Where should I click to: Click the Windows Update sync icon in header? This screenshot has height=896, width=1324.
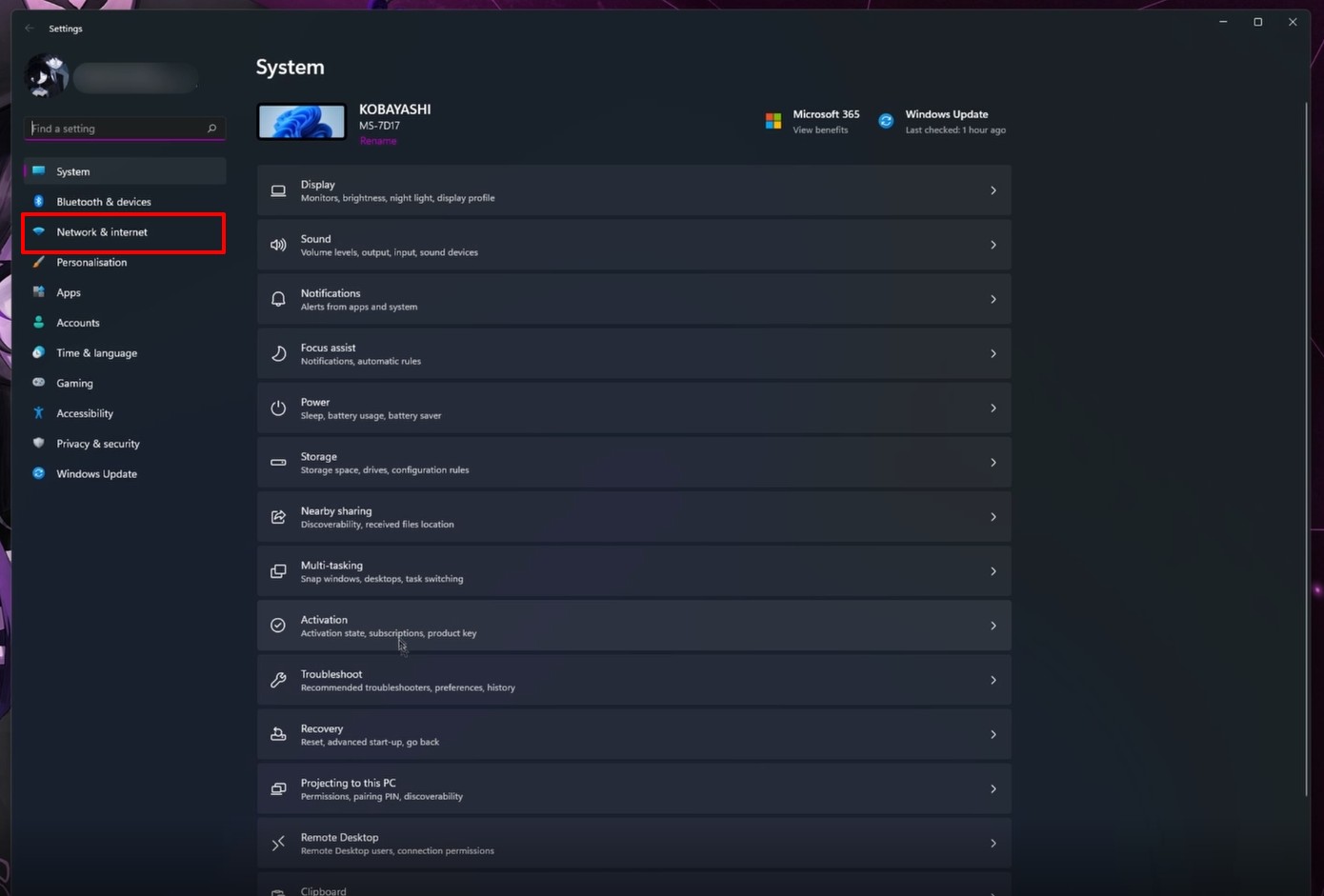(x=886, y=121)
